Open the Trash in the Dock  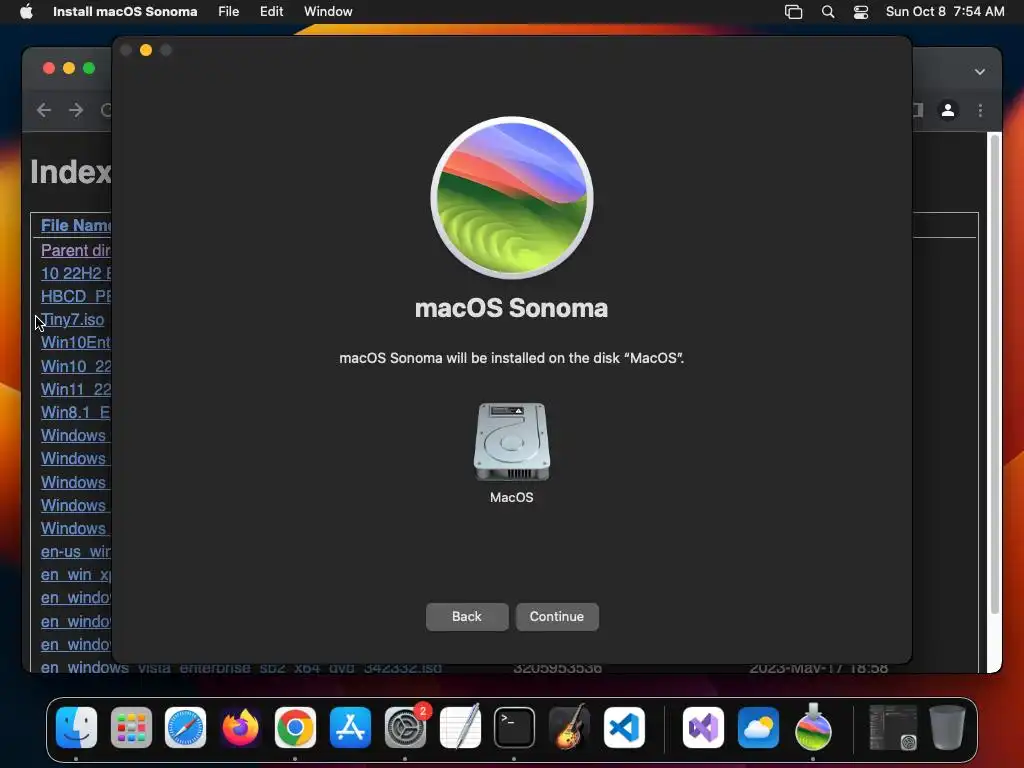pos(947,728)
